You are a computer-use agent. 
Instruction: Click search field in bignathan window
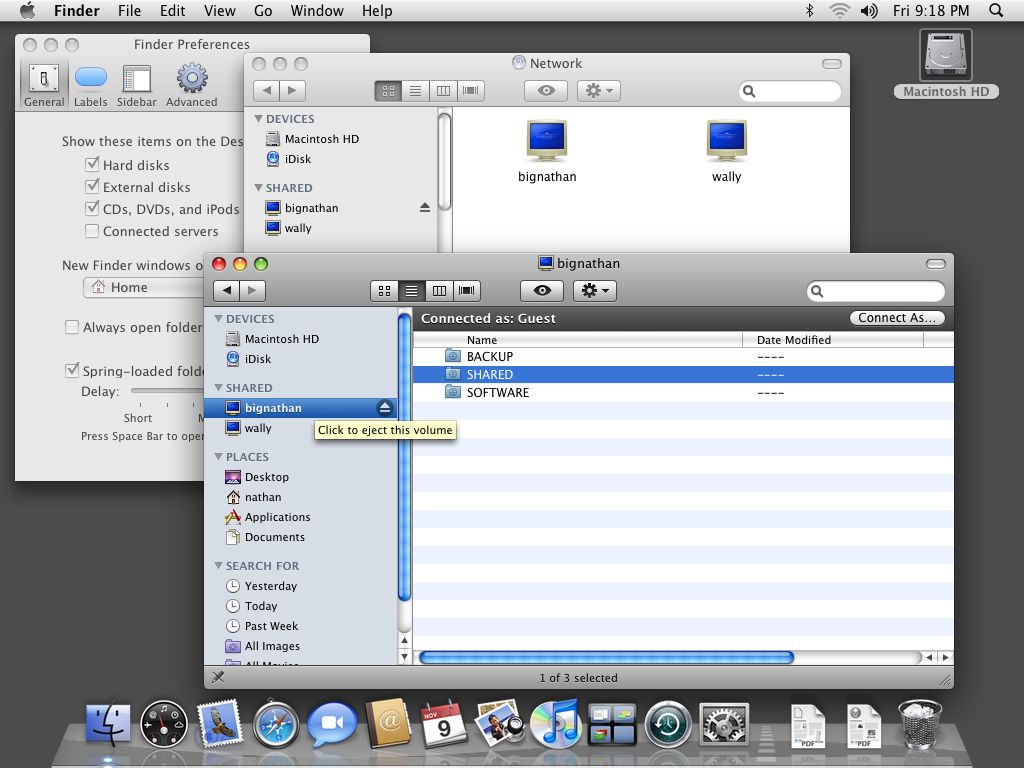(x=875, y=291)
